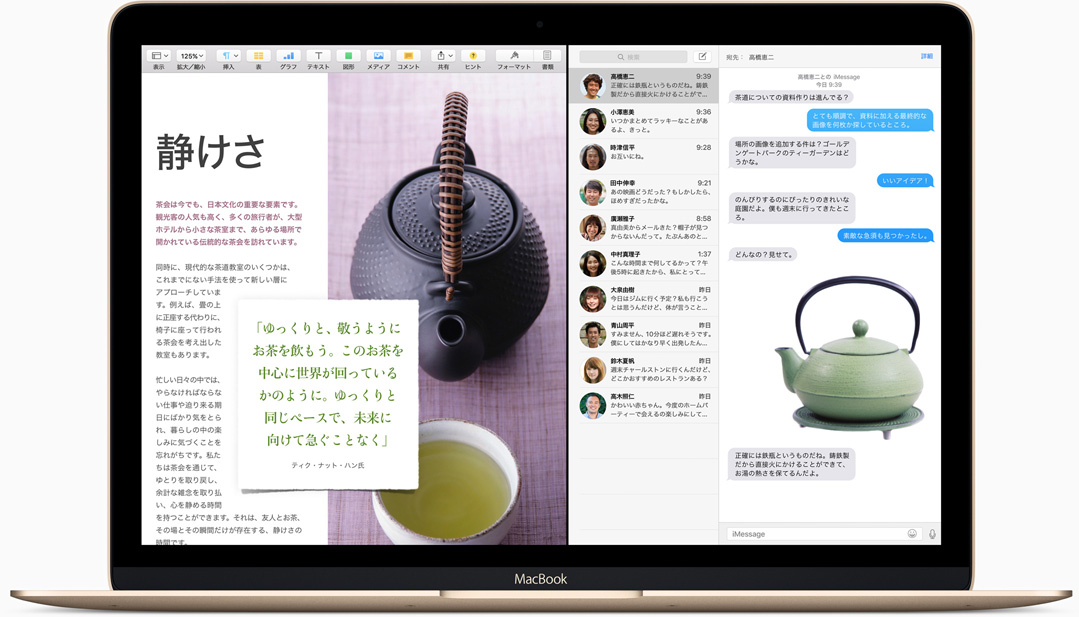Viewport: 1079px width, 617px height.
Task: Click 鈴木夏帆's avatar photo
Action: (592, 370)
